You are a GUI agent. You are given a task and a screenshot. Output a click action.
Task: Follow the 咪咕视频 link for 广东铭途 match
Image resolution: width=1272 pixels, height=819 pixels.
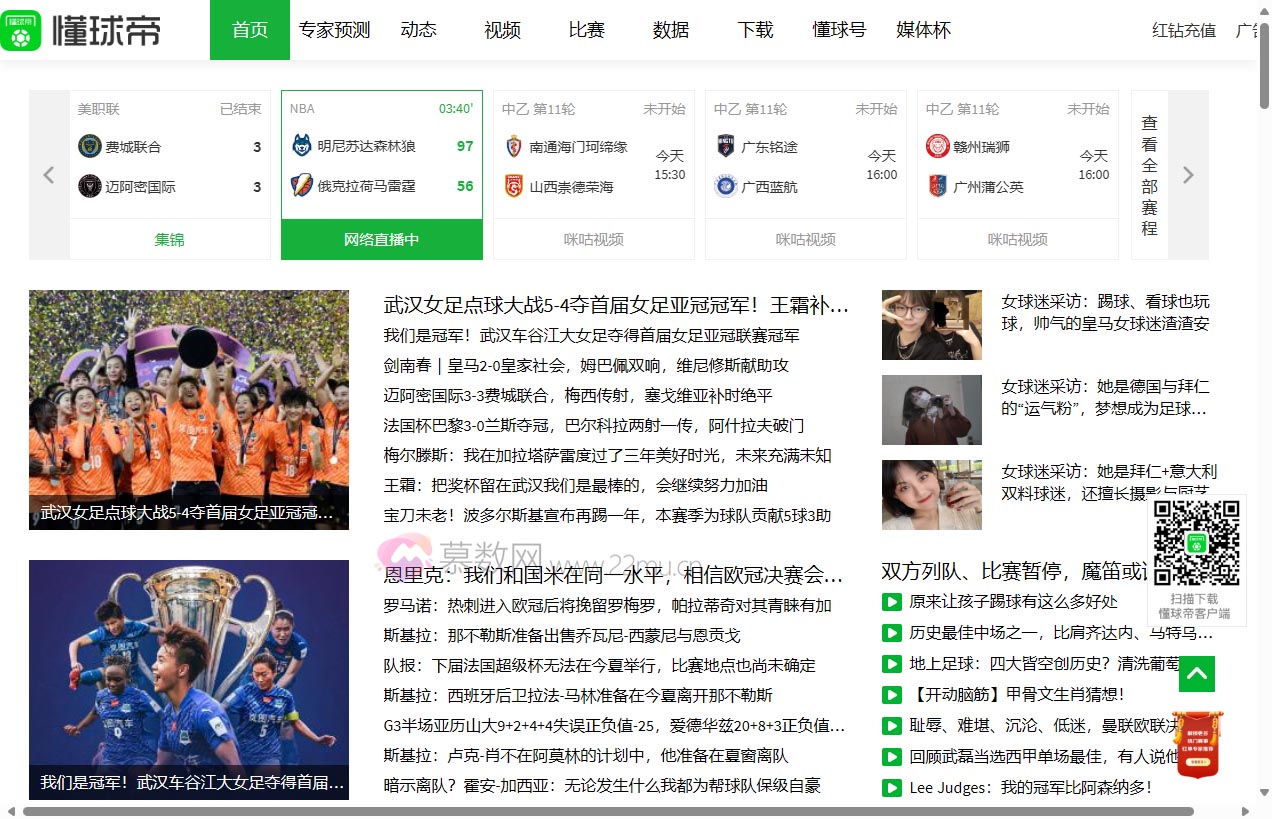(x=805, y=239)
